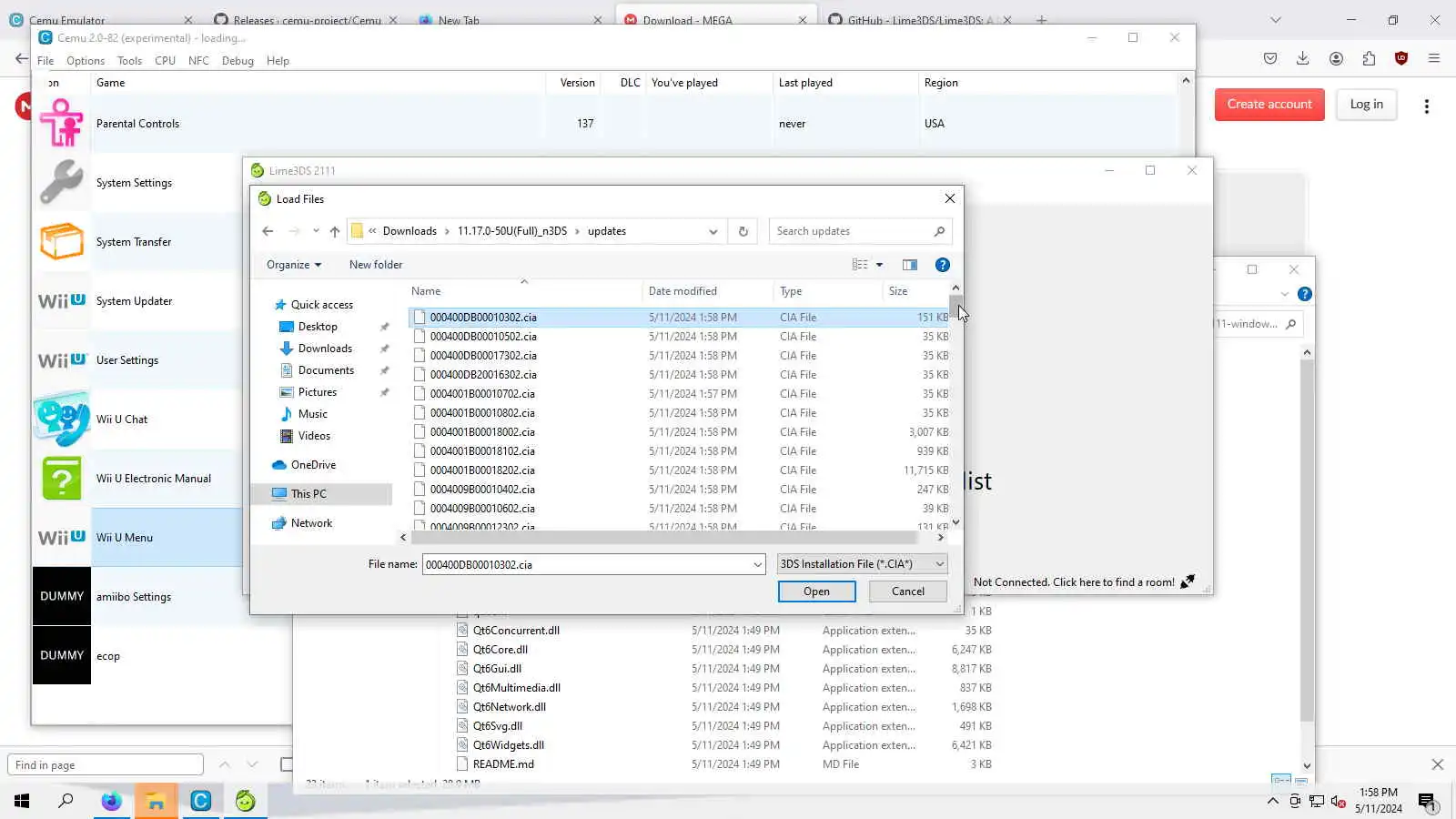Open Windows Start menu

(x=22, y=801)
